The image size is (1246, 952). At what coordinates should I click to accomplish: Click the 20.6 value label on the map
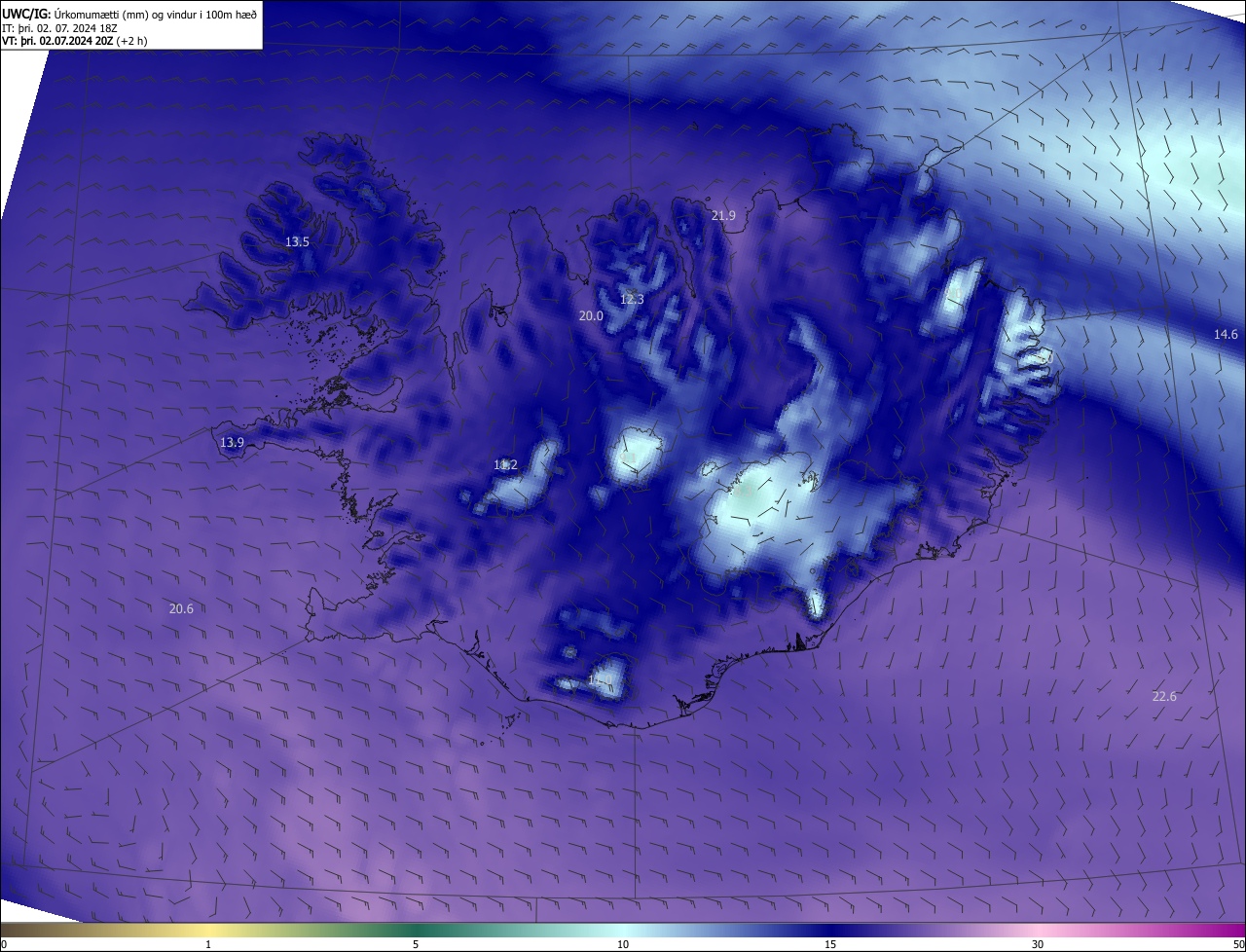coord(181,608)
